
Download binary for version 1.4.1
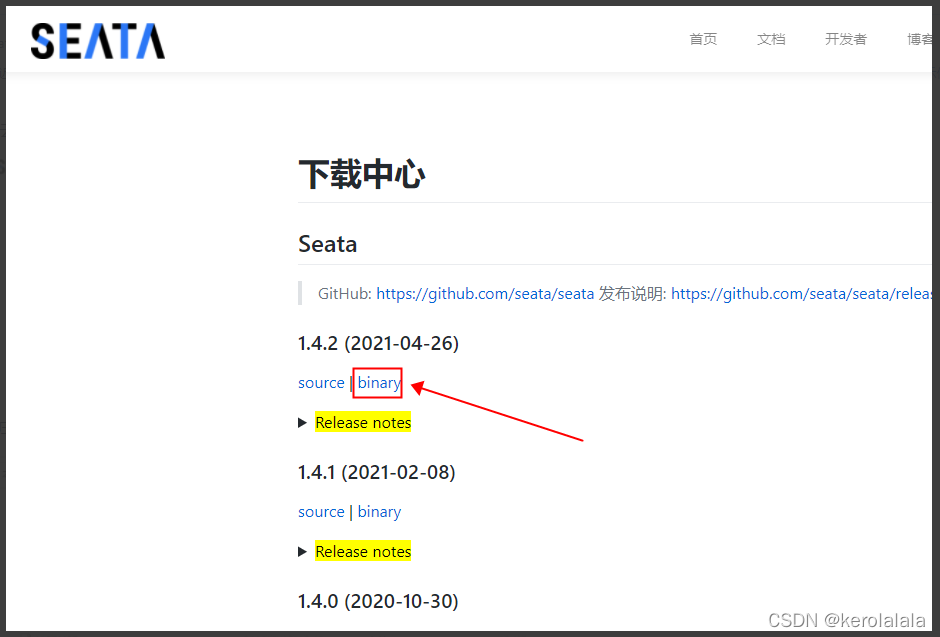[x=379, y=512]
